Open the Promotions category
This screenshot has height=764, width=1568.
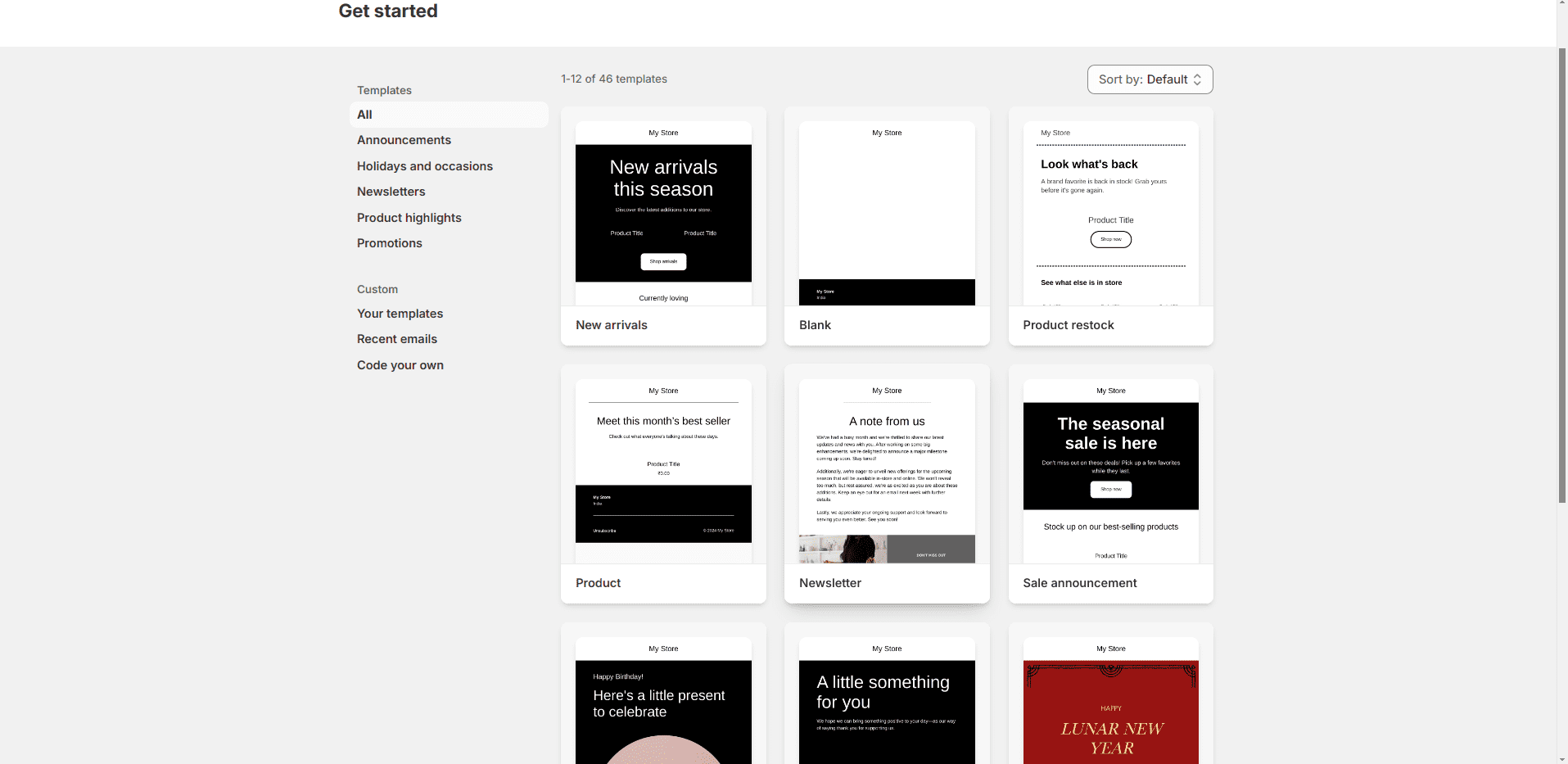[x=389, y=243]
